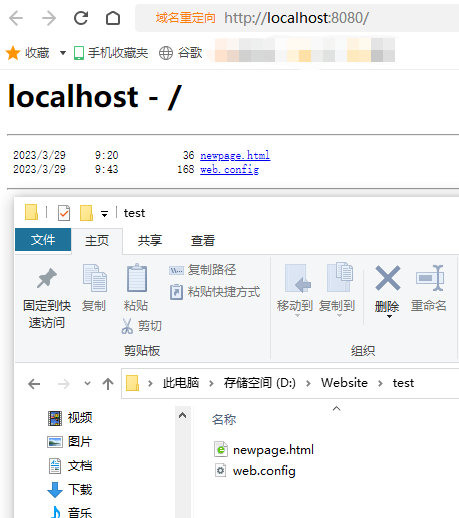Screen dimensions: 459x518
Task: Click the address bar folder icon
Action: (132, 383)
